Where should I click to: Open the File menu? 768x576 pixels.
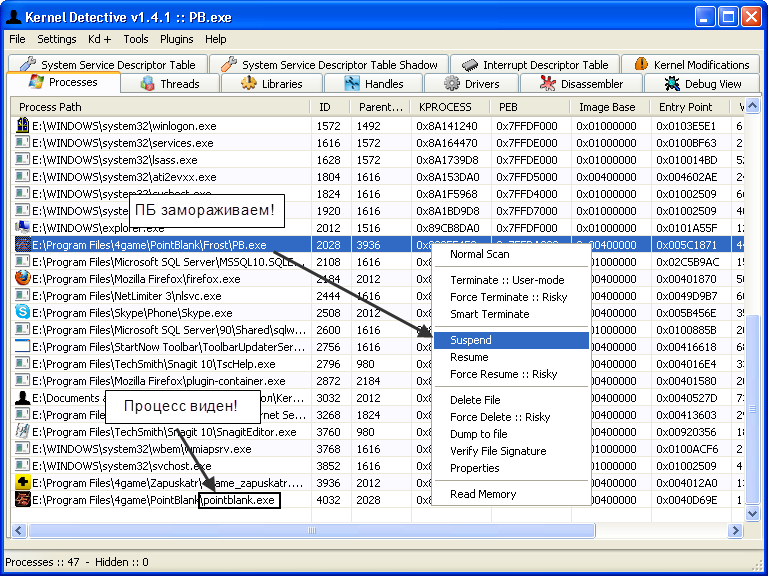pyautogui.click(x=17, y=39)
